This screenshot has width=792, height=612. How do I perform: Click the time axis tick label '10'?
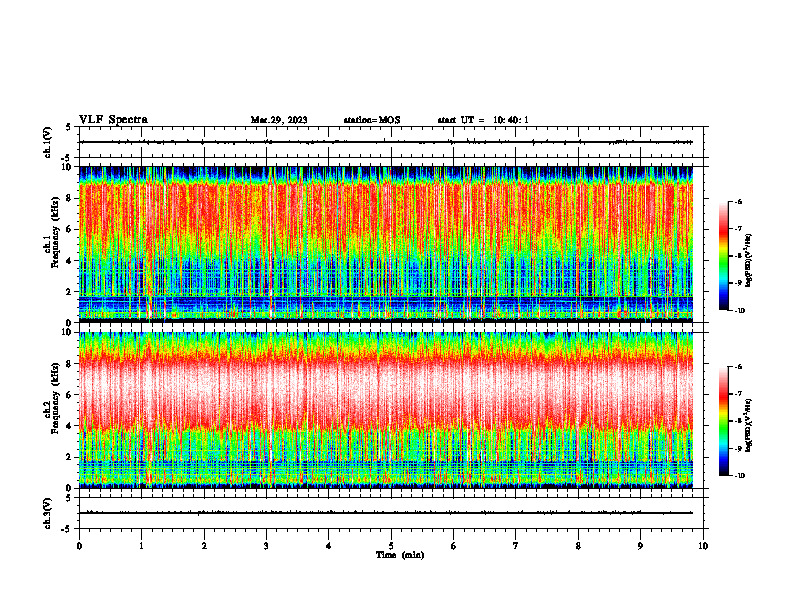click(703, 546)
